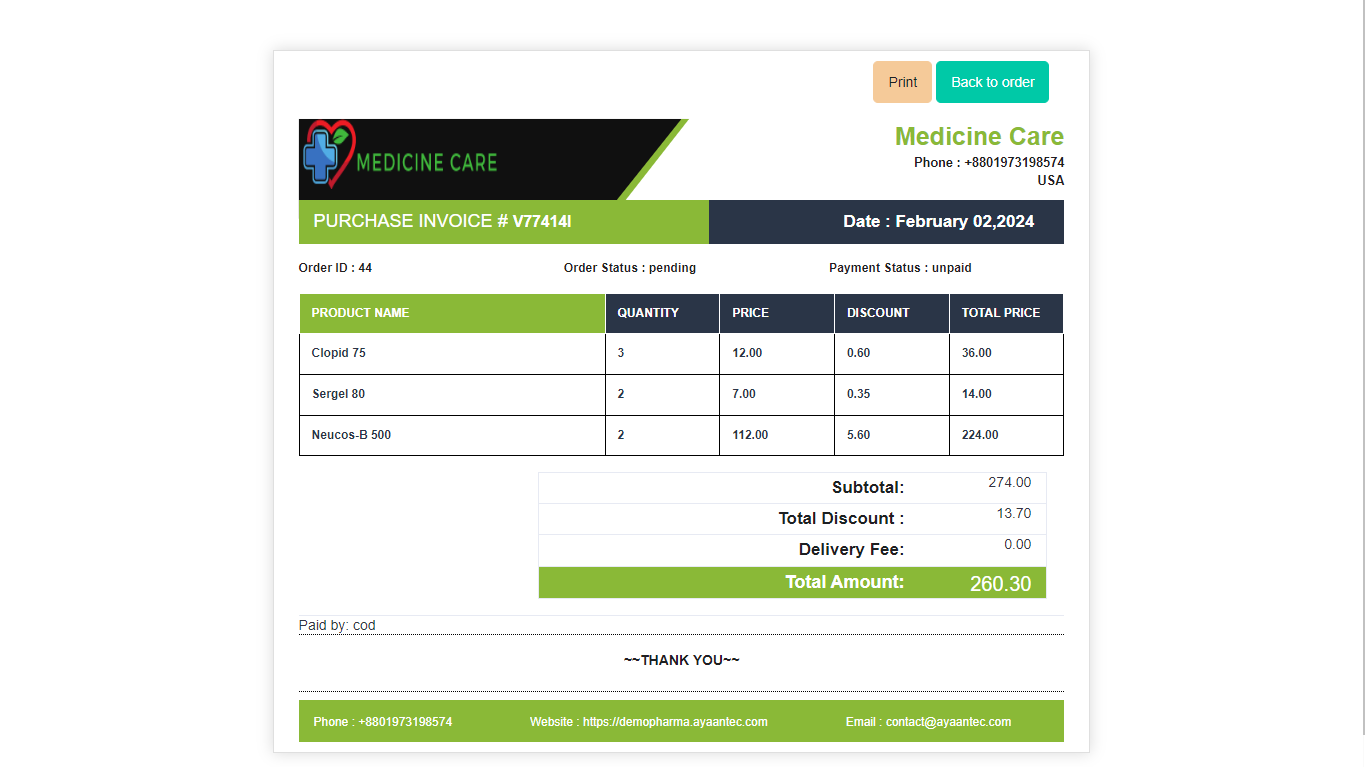Click the Order Status pending text
1365x767 pixels.
pos(628,267)
